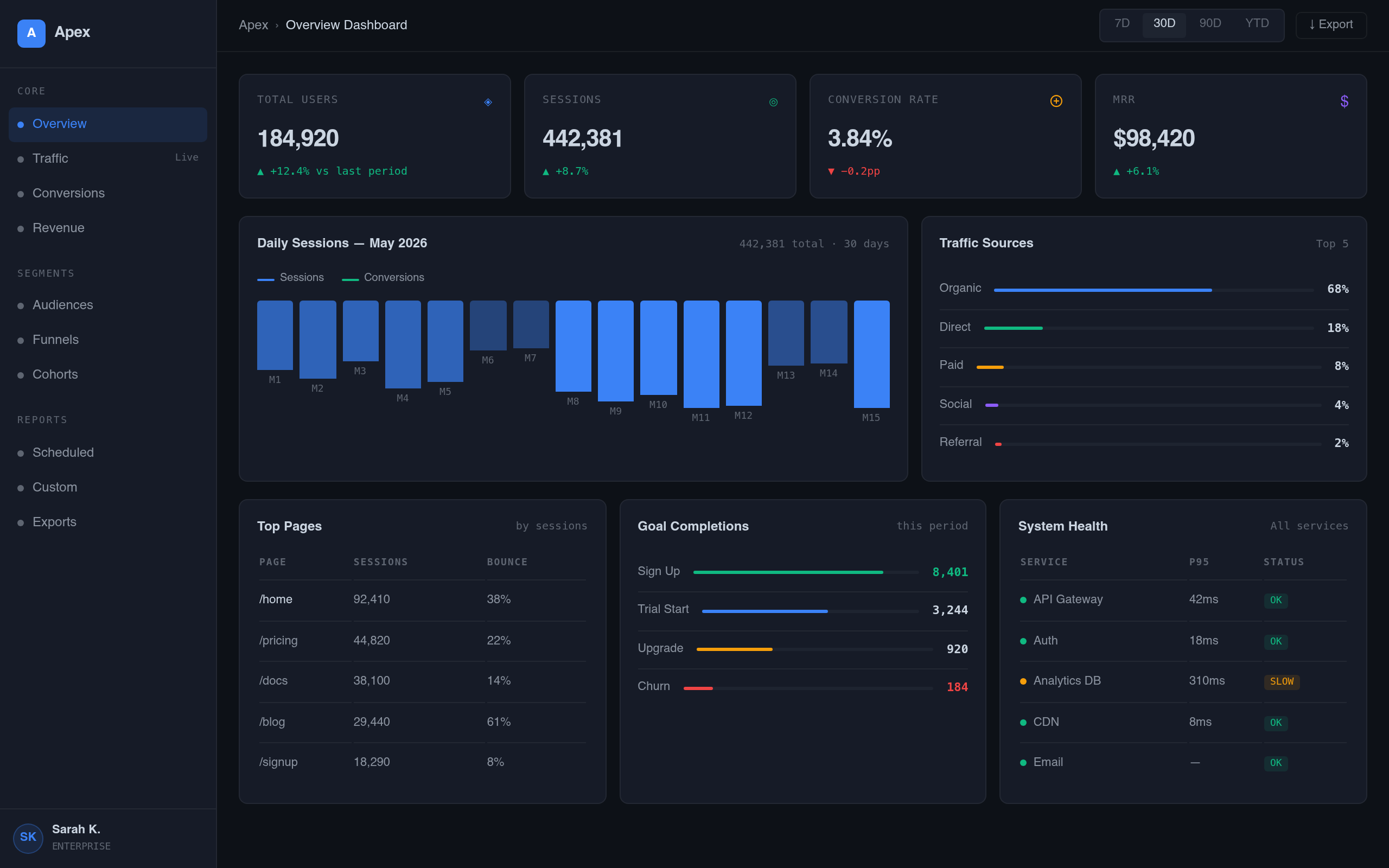Click the BOUNCE column header

pyautogui.click(x=507, y=562)
